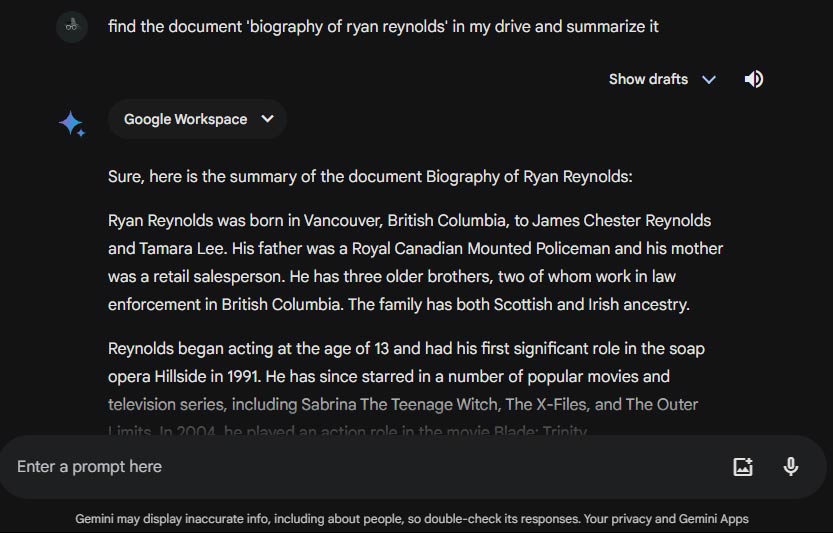Screen dimensions: 833x533
Task: Expand the Google Workspace chevron arrow
Action: point(267,119)
